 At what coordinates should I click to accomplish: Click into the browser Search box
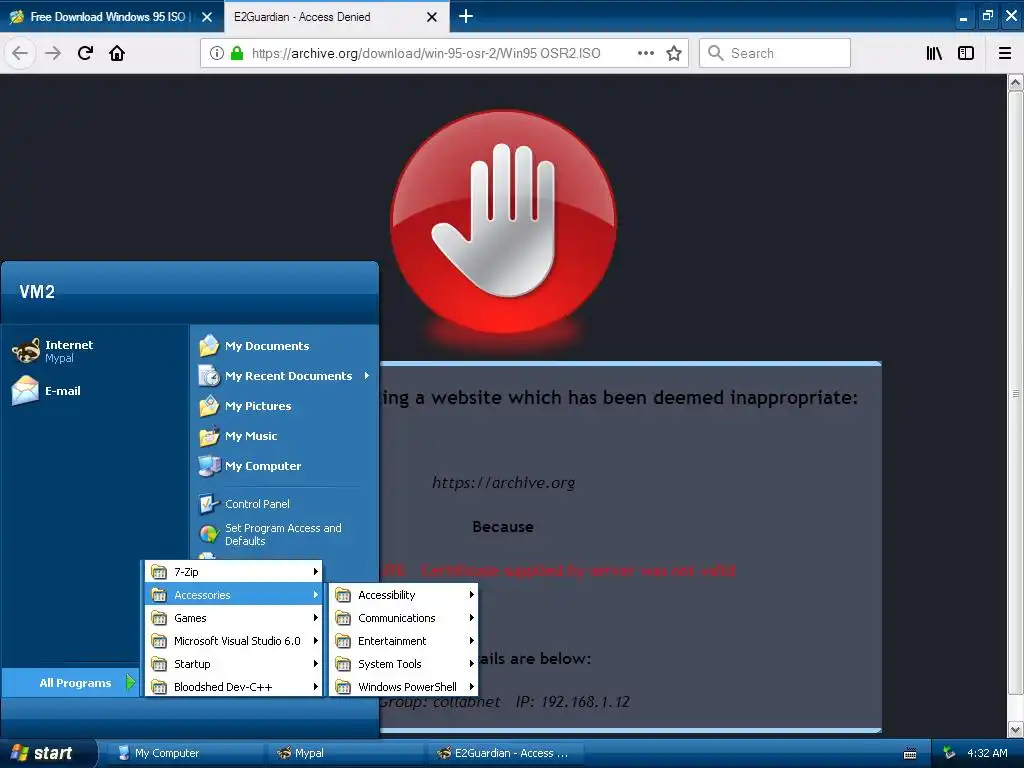tap(775, 53)
